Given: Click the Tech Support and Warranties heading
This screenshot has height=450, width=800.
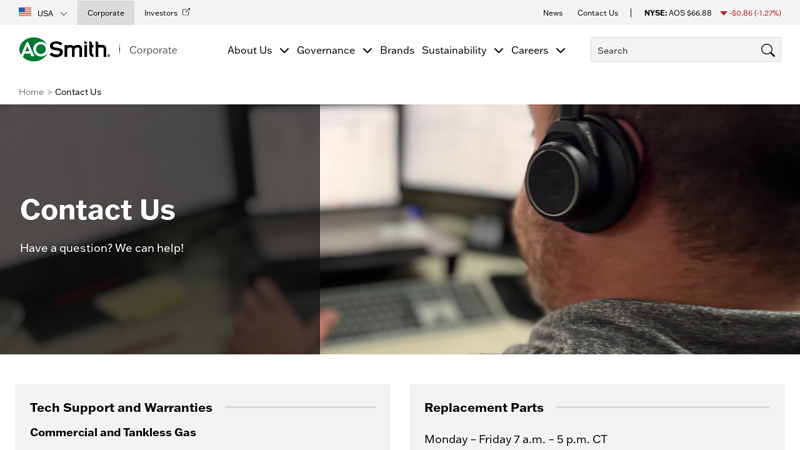Looking at the screenshot, I should [x=121, y=408].
